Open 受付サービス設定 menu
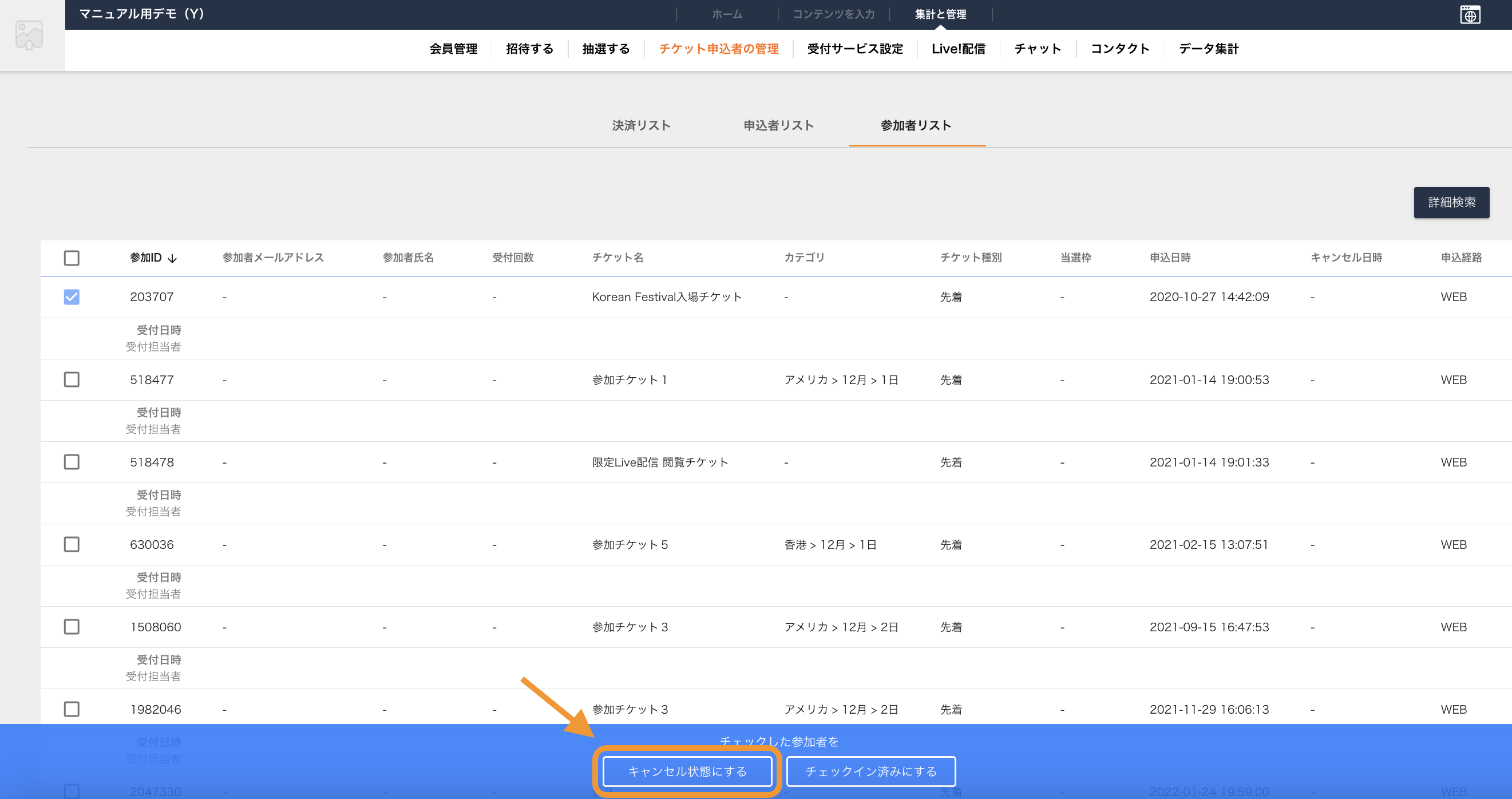The width and height of the screenshot is (1512, 799). click(x=854, y=49)
